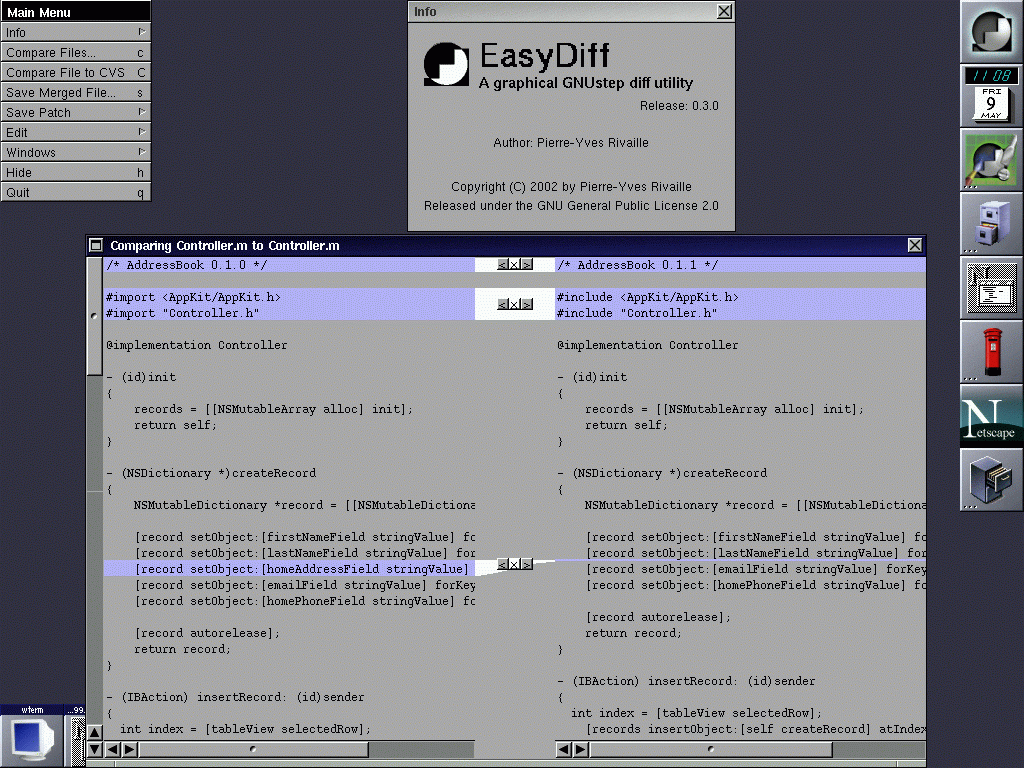Expand the Edit submenu
The height and width of the screenshot is (768, 1024).
click(x=75, y=132)
